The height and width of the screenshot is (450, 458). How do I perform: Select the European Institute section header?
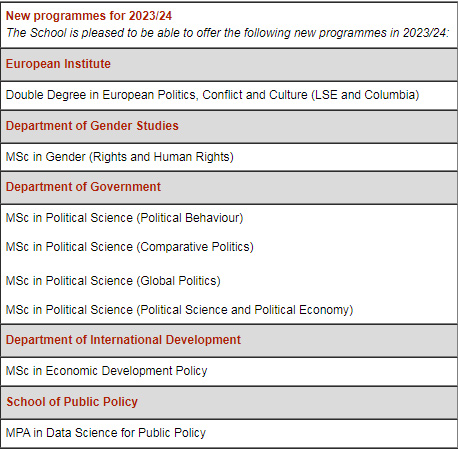58,64
